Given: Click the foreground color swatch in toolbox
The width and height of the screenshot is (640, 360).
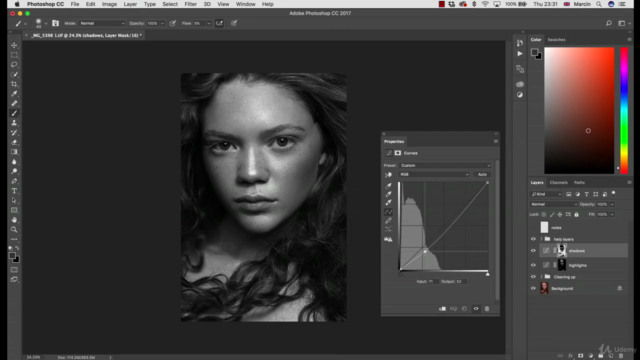Looking at the screenshot, I should (12, 256).
